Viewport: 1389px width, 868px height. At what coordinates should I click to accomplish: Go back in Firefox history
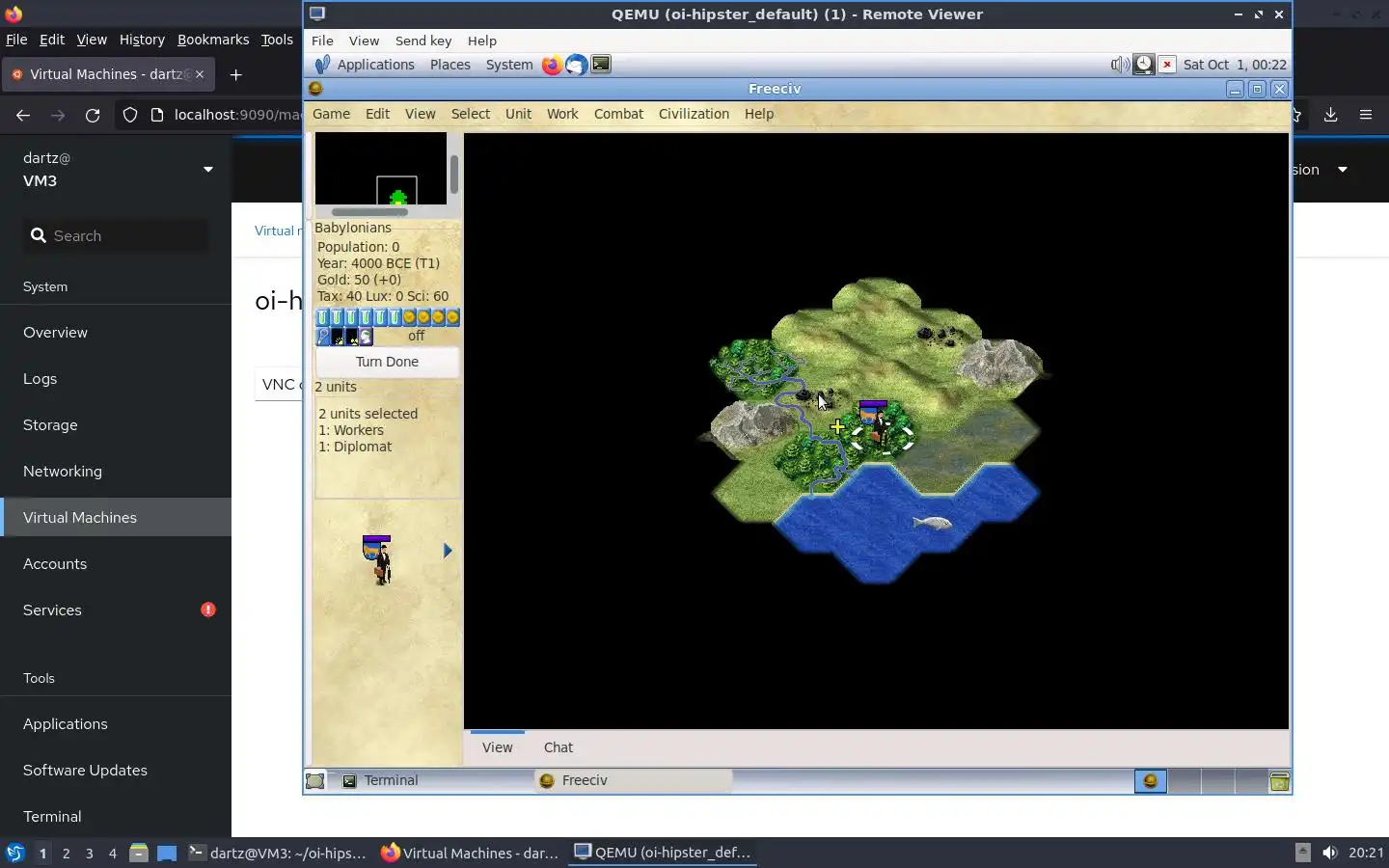[23, 115]
